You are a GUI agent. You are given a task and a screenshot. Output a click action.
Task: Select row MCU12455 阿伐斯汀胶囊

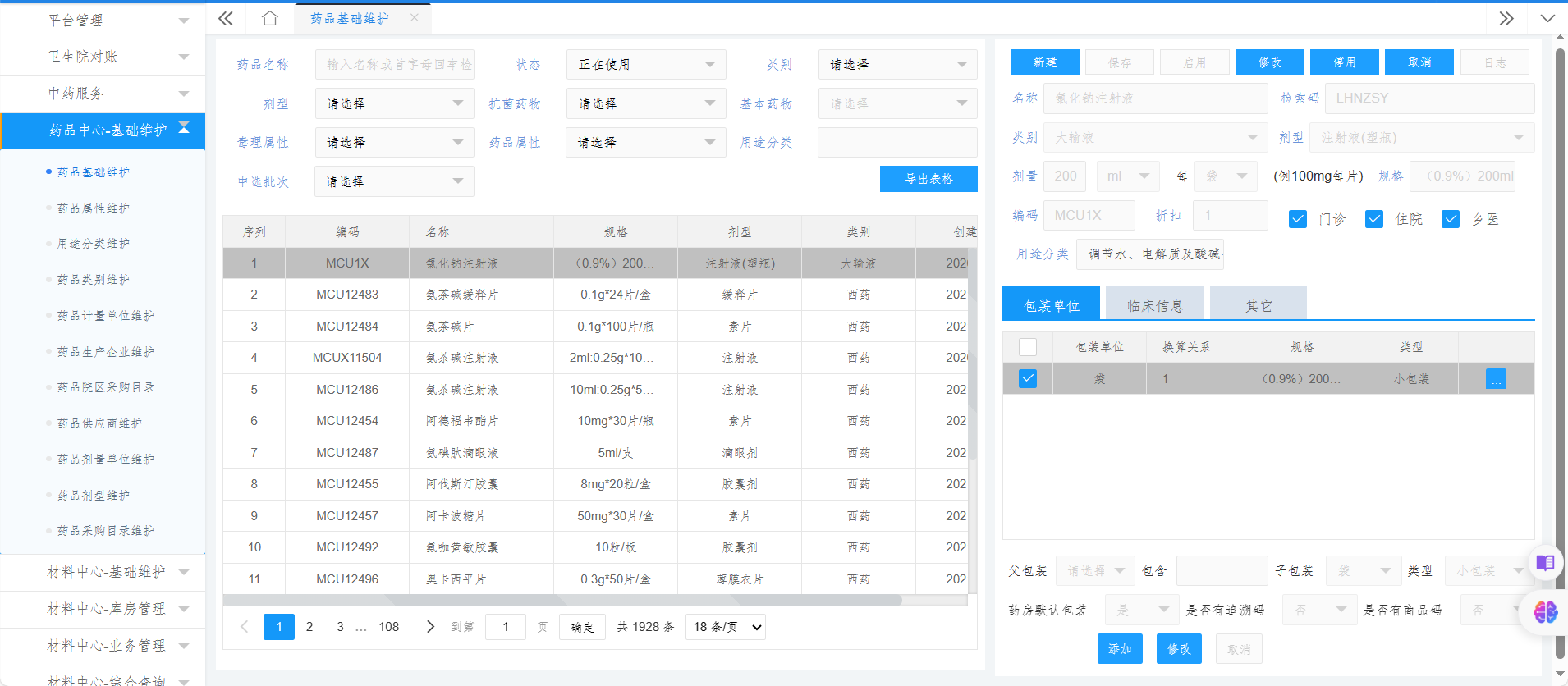(x=595, y=484)
